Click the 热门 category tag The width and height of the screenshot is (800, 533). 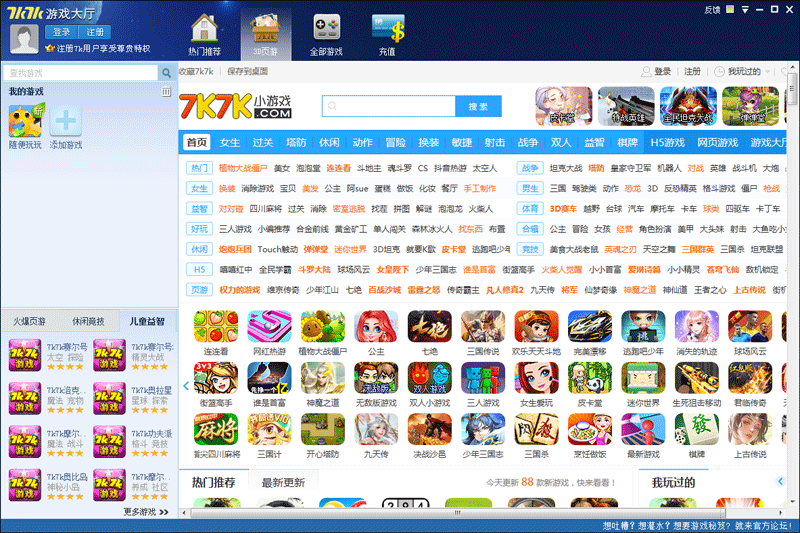click(x=199, y=168)
